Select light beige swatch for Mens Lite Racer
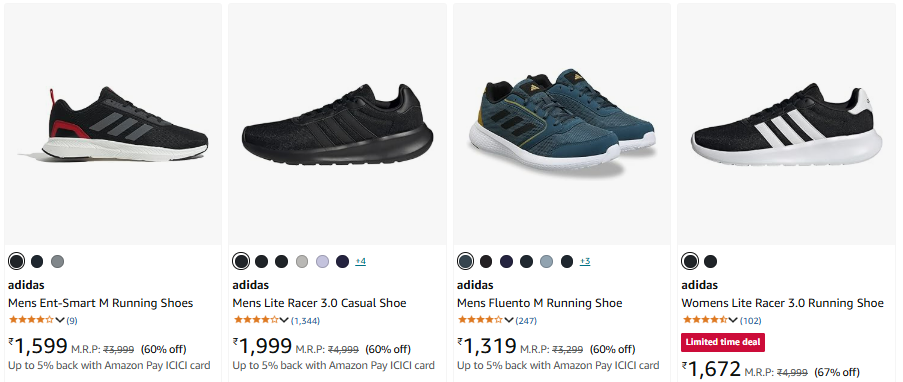Screen dimensions: 903x382 pos(302,262)
